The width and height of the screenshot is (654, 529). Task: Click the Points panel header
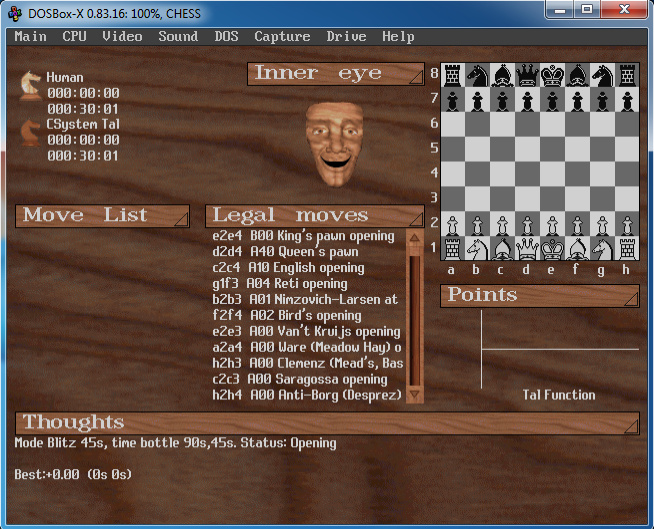pos(540,296)
